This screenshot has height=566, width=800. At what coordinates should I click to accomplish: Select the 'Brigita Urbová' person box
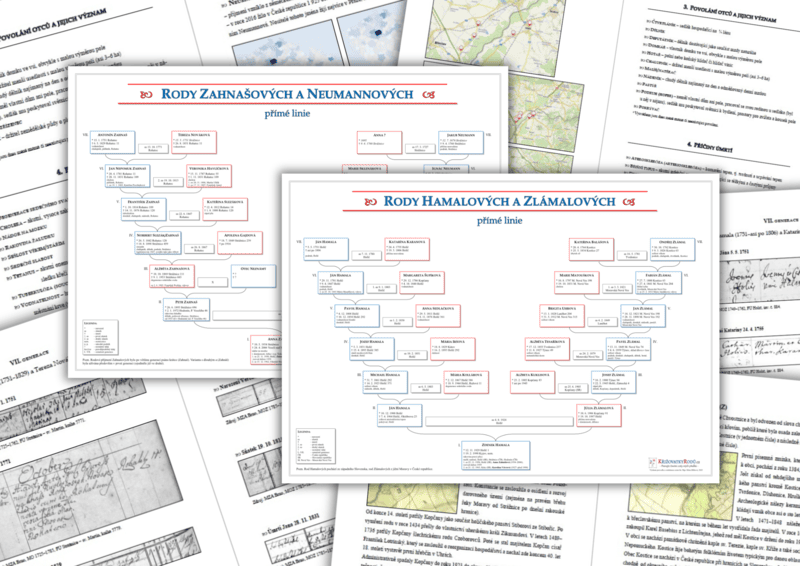pos(562,316)
